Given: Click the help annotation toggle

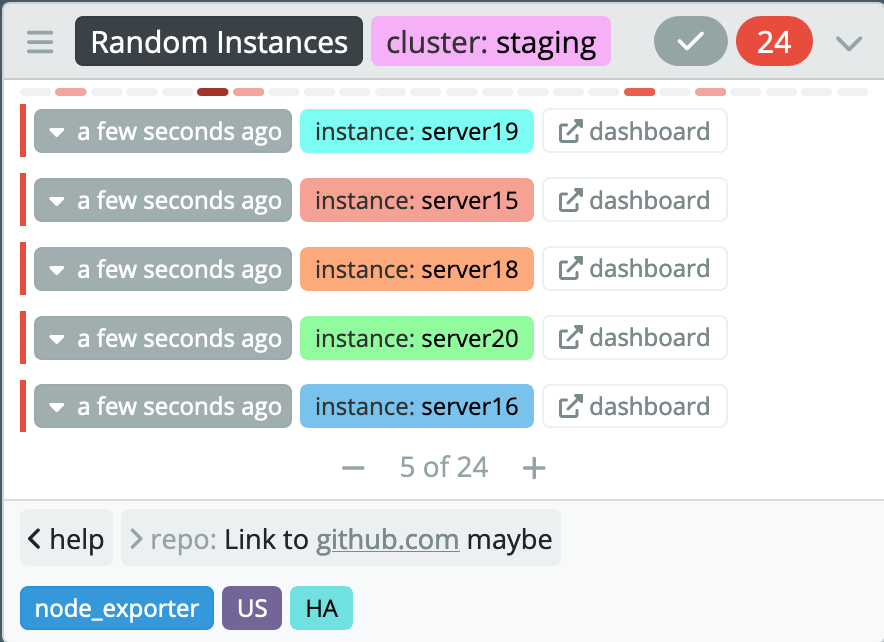Looking at the screenshot, I should (x=66, y=540).
